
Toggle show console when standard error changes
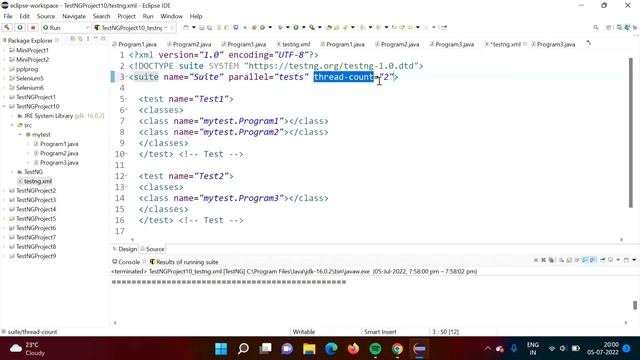592,260
